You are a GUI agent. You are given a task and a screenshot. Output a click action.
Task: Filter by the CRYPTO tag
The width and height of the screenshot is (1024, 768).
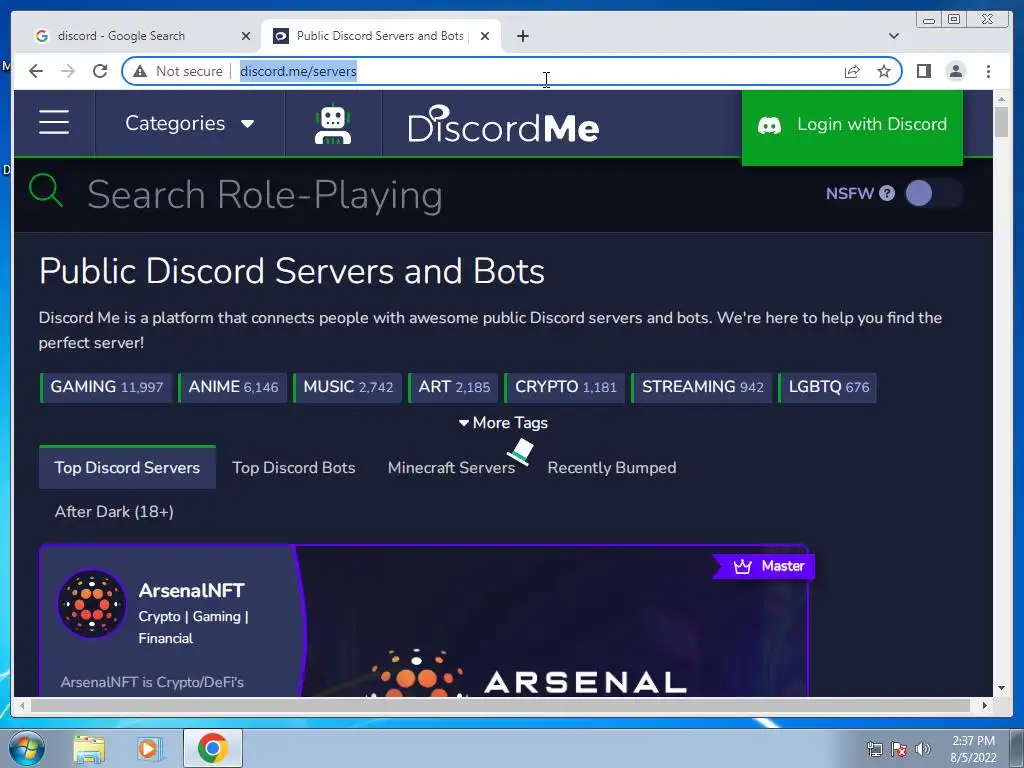pos(566,387)
